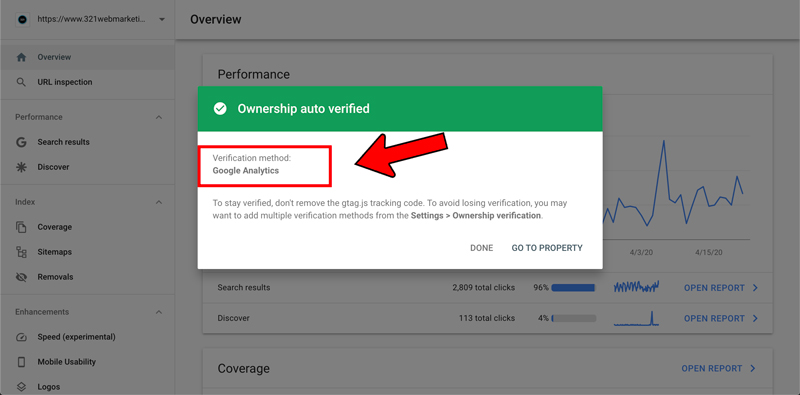Collapse the Index sidebar section

point(159,203)
